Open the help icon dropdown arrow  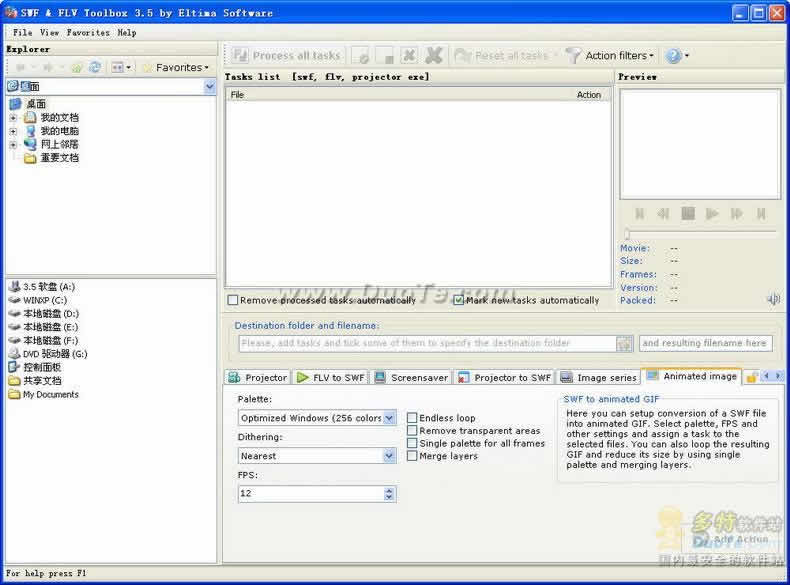coord(687,56)
